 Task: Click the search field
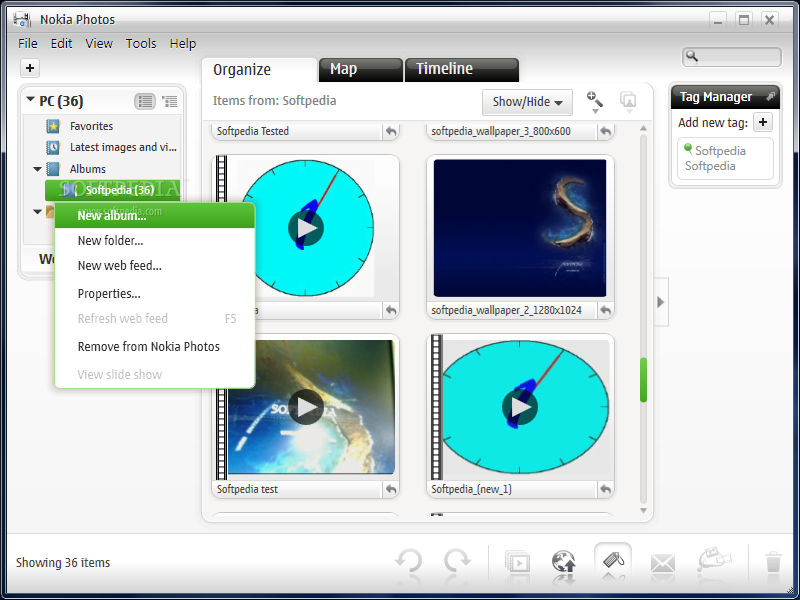[732, 57]
